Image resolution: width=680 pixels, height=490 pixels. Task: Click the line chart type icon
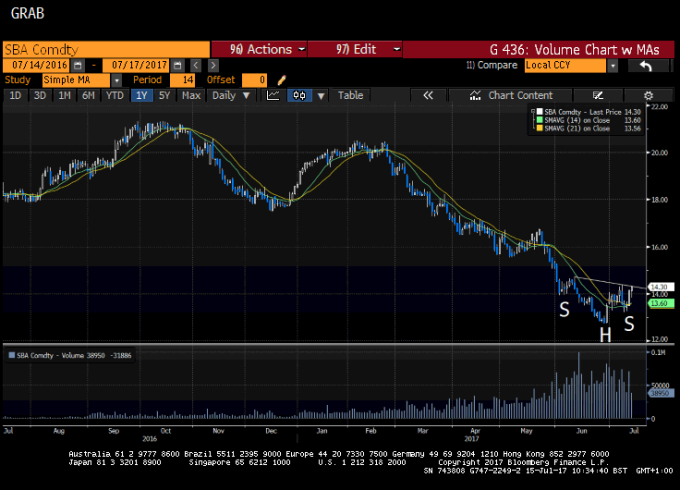(273, 96)
